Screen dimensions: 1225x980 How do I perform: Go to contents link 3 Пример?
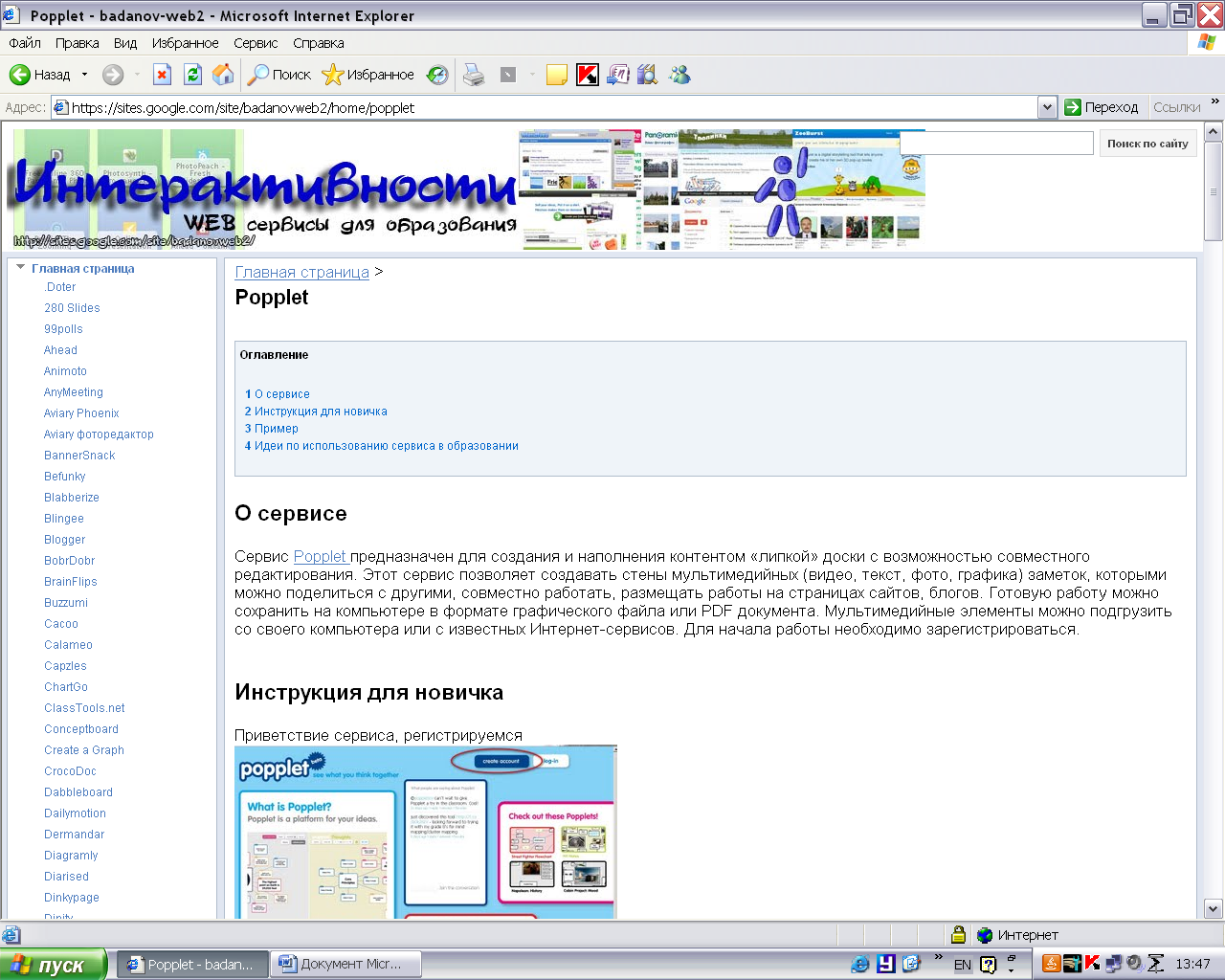pyautogui.click(x=272, y=429)
